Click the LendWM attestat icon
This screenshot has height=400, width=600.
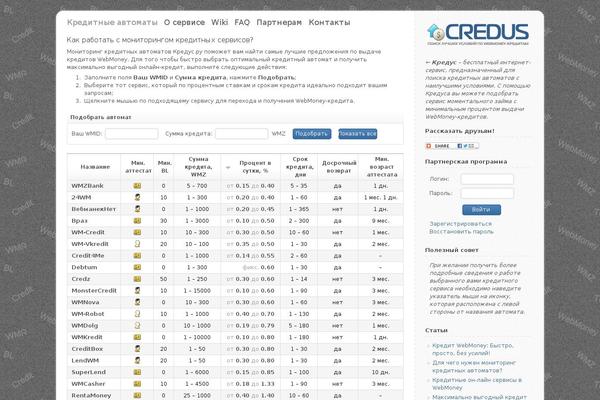[x=137, y=360]
